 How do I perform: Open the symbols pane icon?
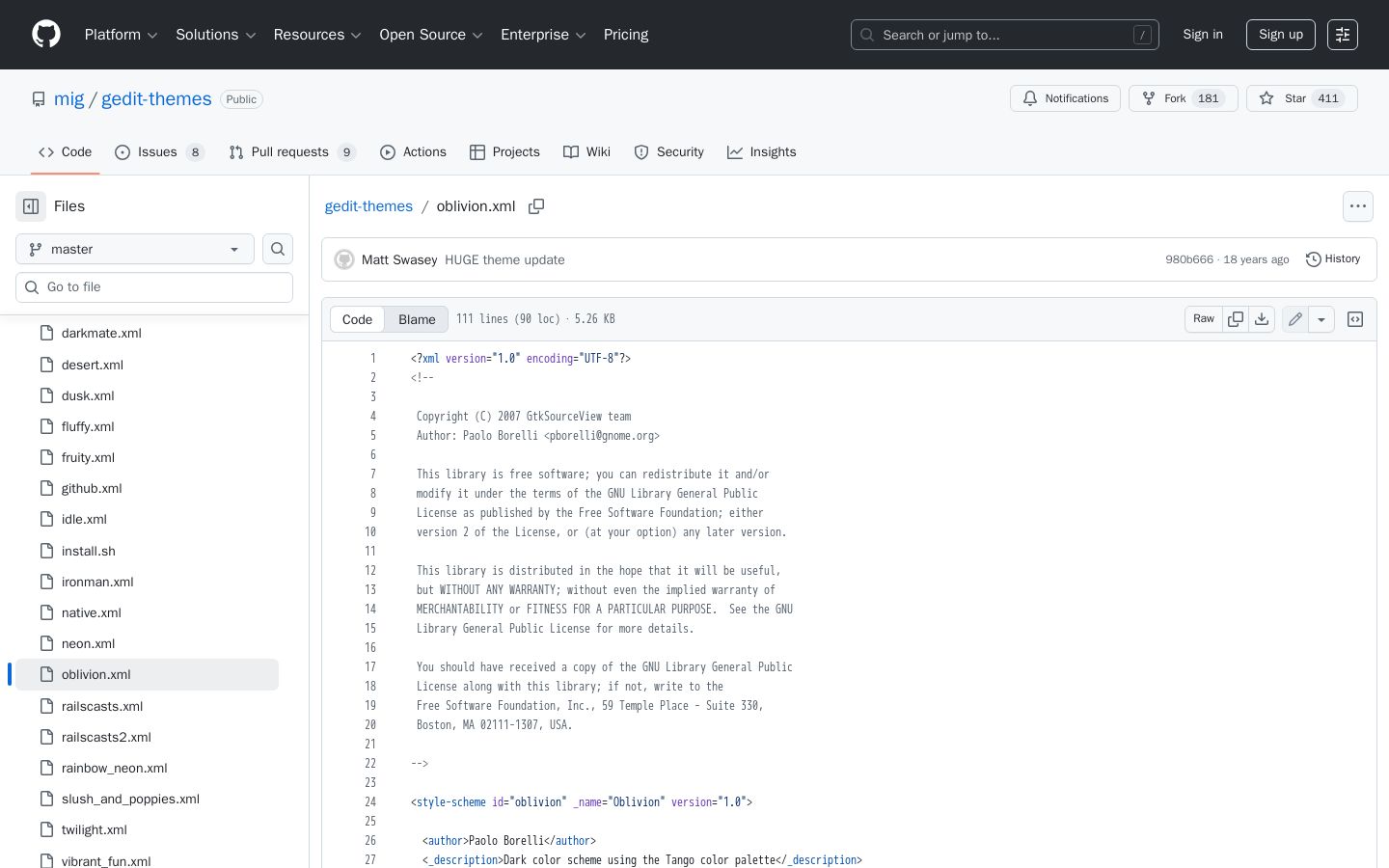click(1355, 319)
